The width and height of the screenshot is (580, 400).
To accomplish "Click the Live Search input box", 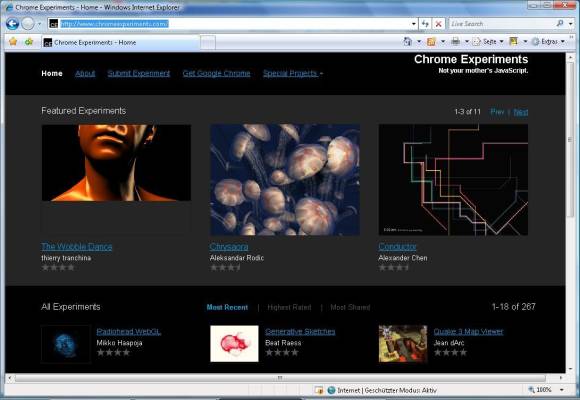I will pos(501,24).
